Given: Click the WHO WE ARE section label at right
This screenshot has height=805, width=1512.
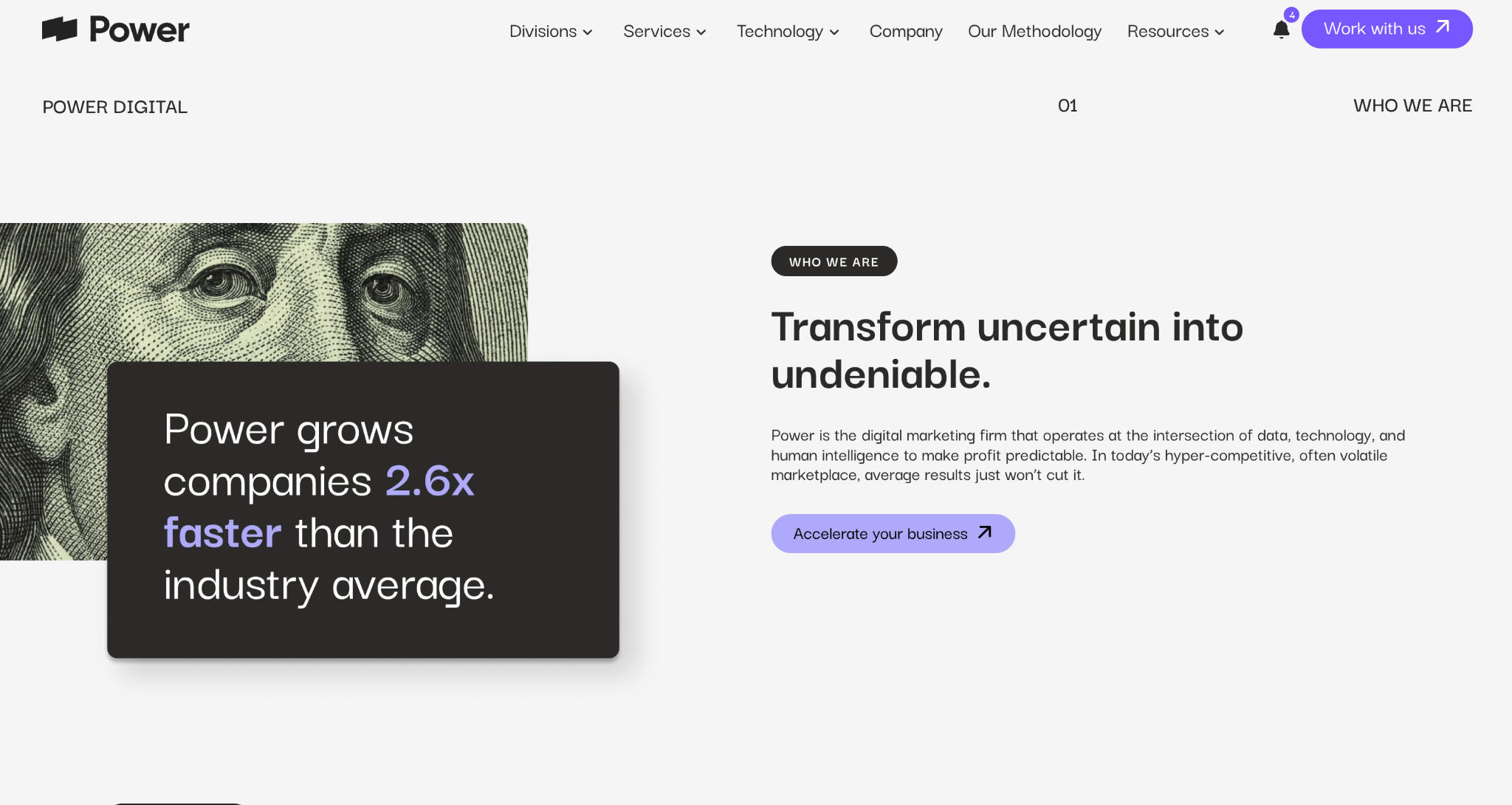Looking at the screenshot, I should [x=1412, y=106].
